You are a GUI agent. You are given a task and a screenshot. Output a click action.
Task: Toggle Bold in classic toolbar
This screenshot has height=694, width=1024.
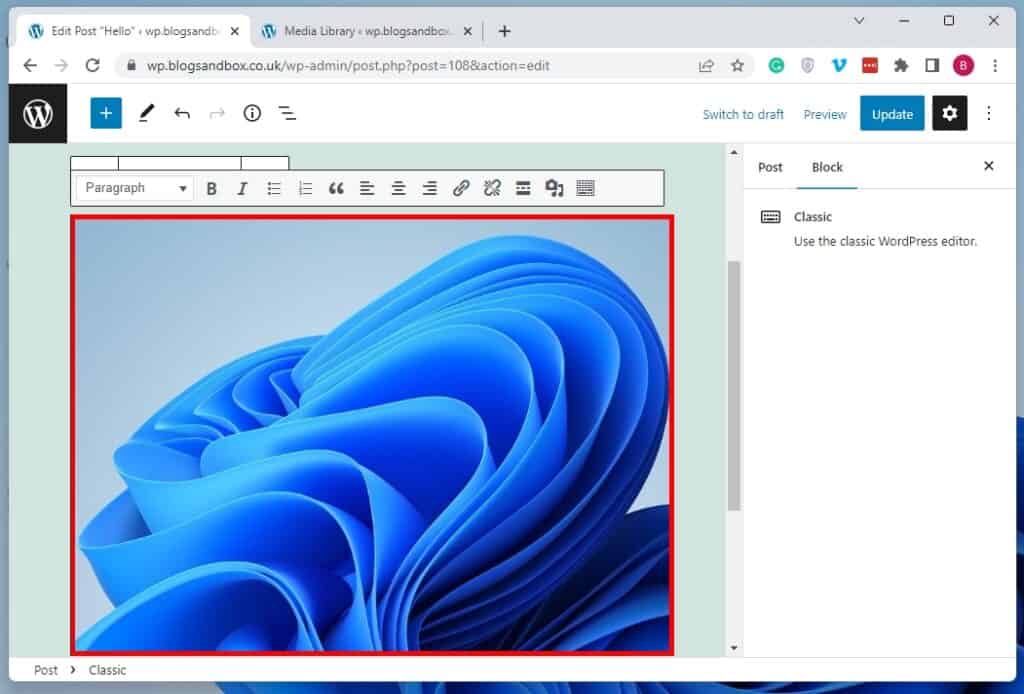(211, 189)
